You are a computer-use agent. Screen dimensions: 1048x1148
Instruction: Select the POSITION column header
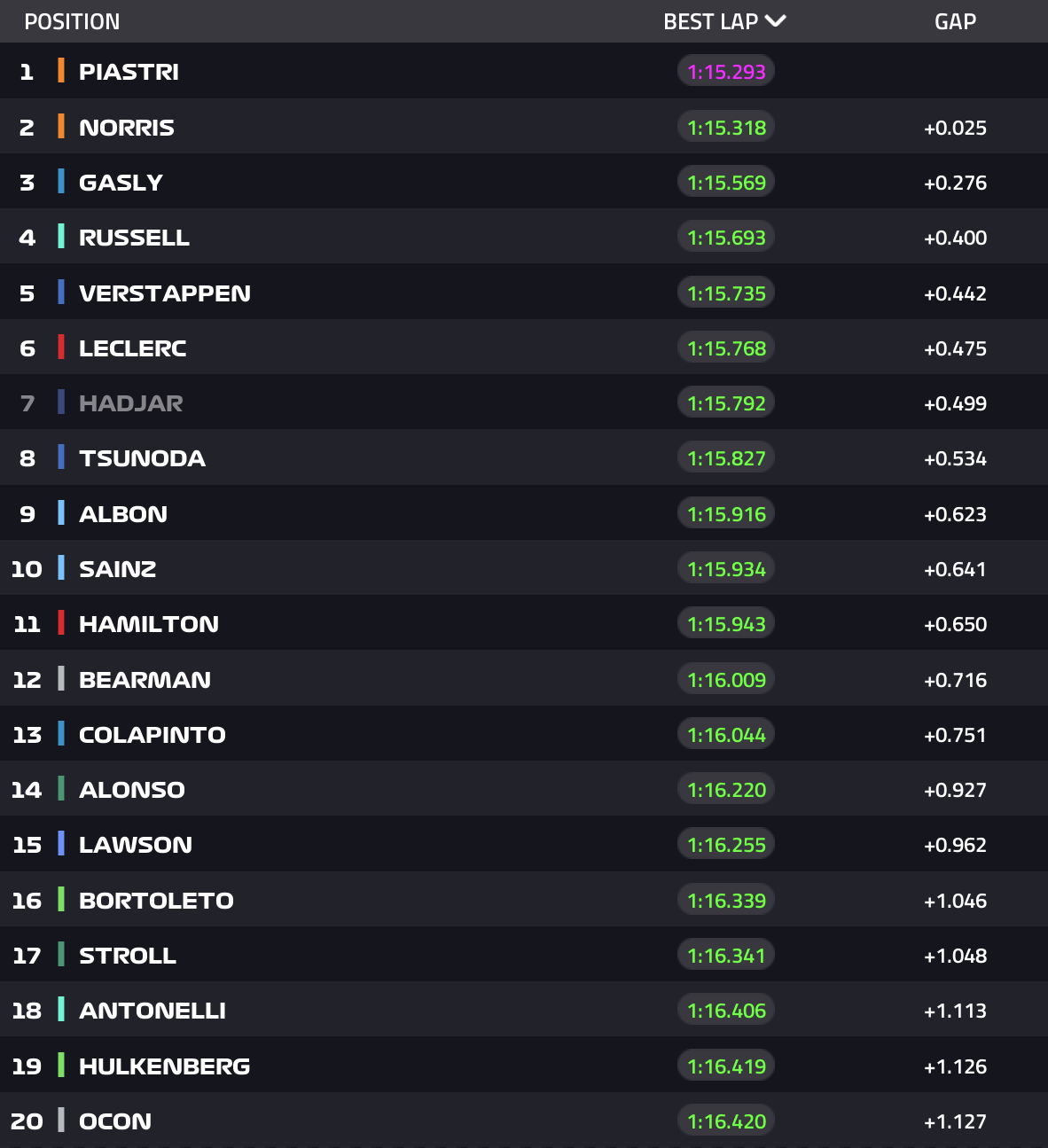pos(72,21)
